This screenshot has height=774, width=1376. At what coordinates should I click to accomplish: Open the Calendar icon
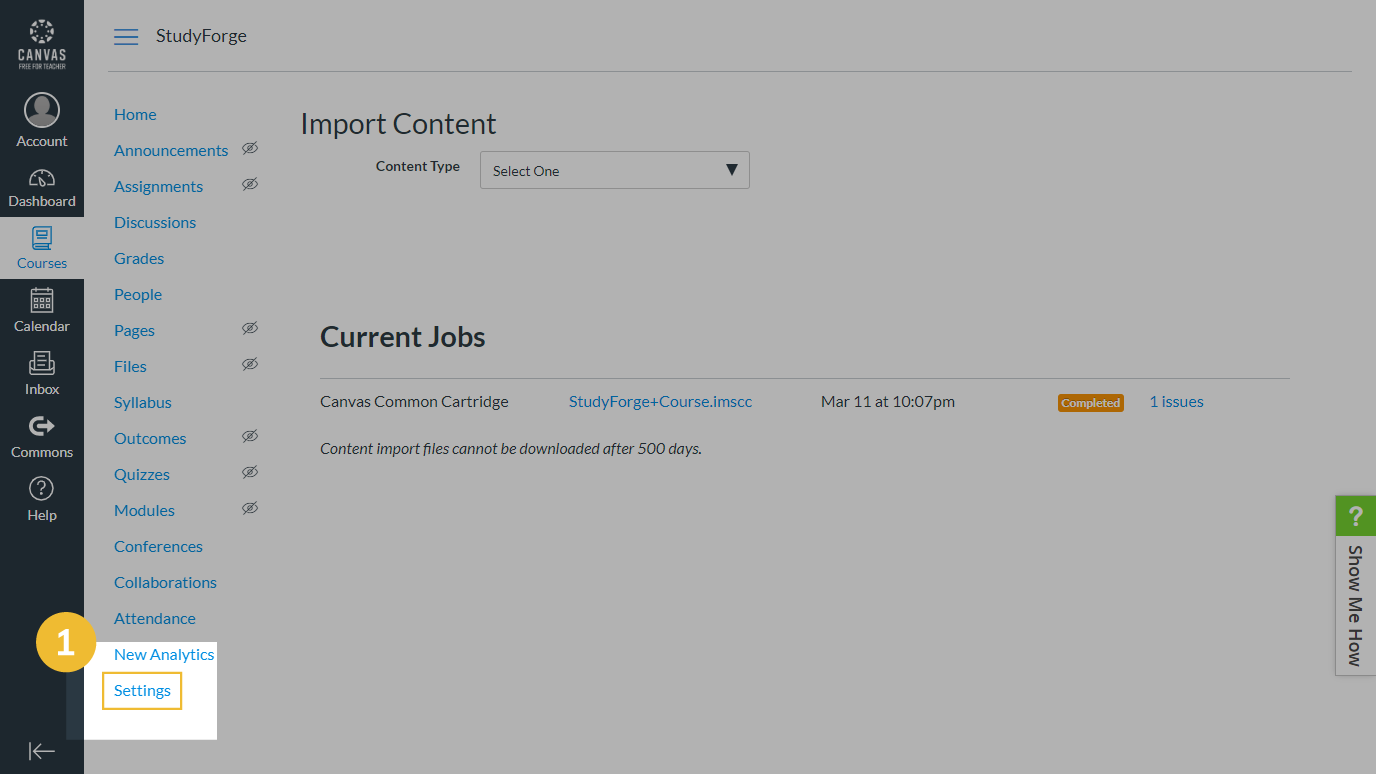click(x=42, y=301)
